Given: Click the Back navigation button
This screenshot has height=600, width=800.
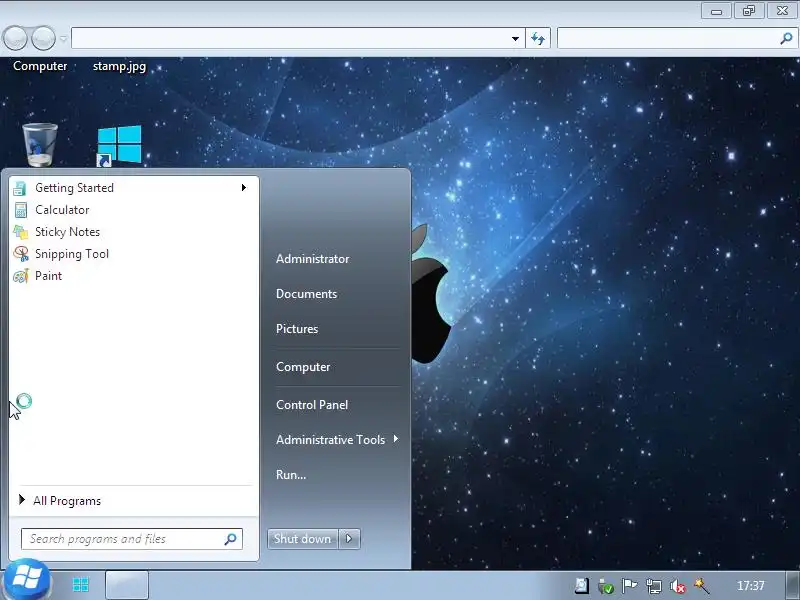Looking at the screenshot, I should [x=15, y=38].
